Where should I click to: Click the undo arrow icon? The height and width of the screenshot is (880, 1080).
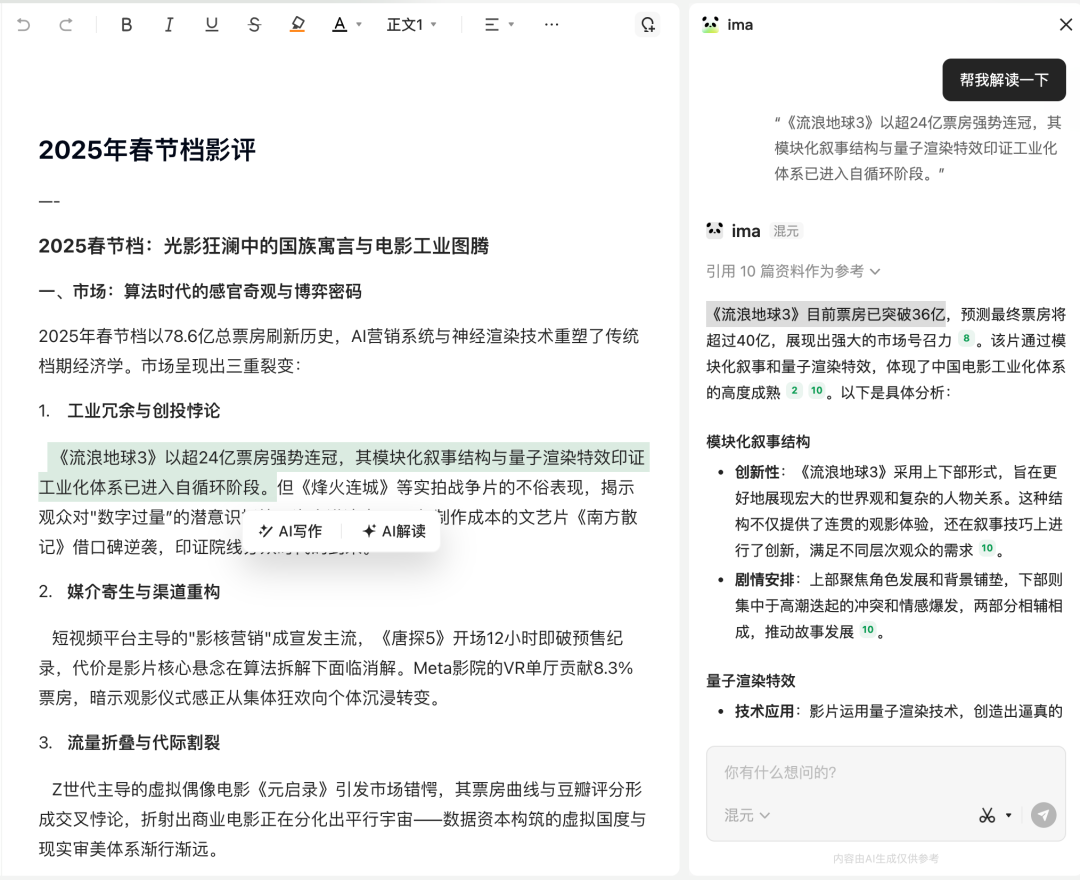point(24,24)
